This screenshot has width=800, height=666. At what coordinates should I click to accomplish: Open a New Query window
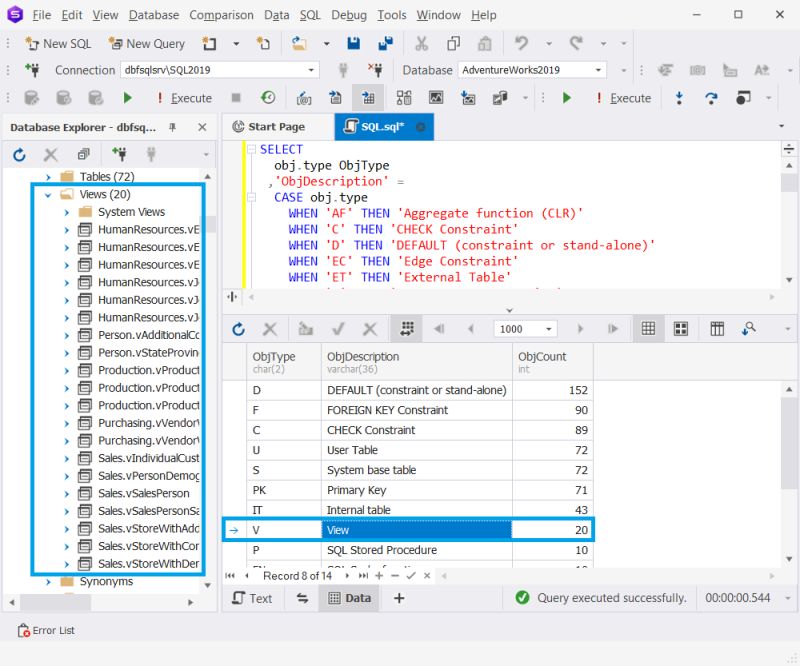click(147, 44)
